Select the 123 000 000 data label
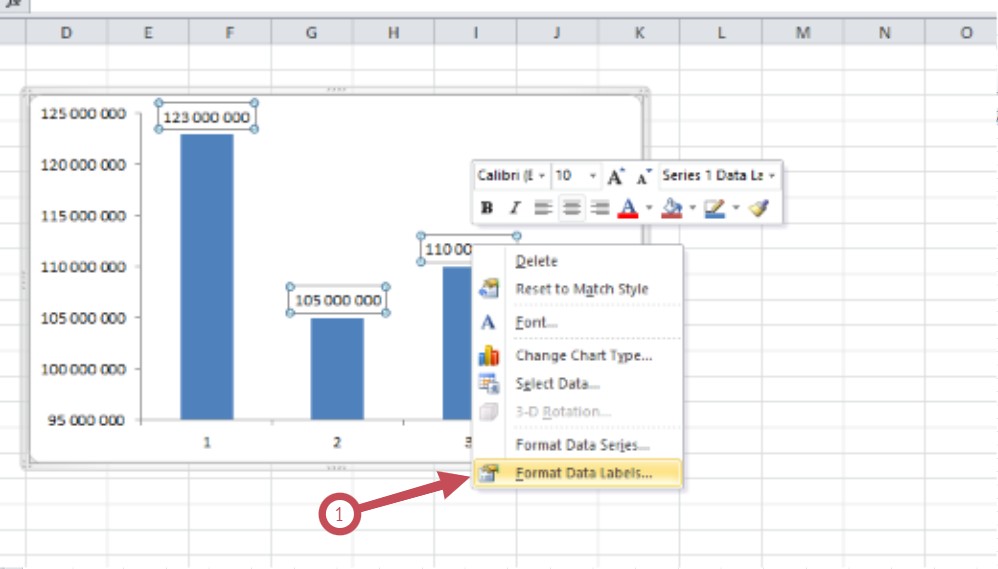Viewport: 998px width, 569px height. pos(206,117)
